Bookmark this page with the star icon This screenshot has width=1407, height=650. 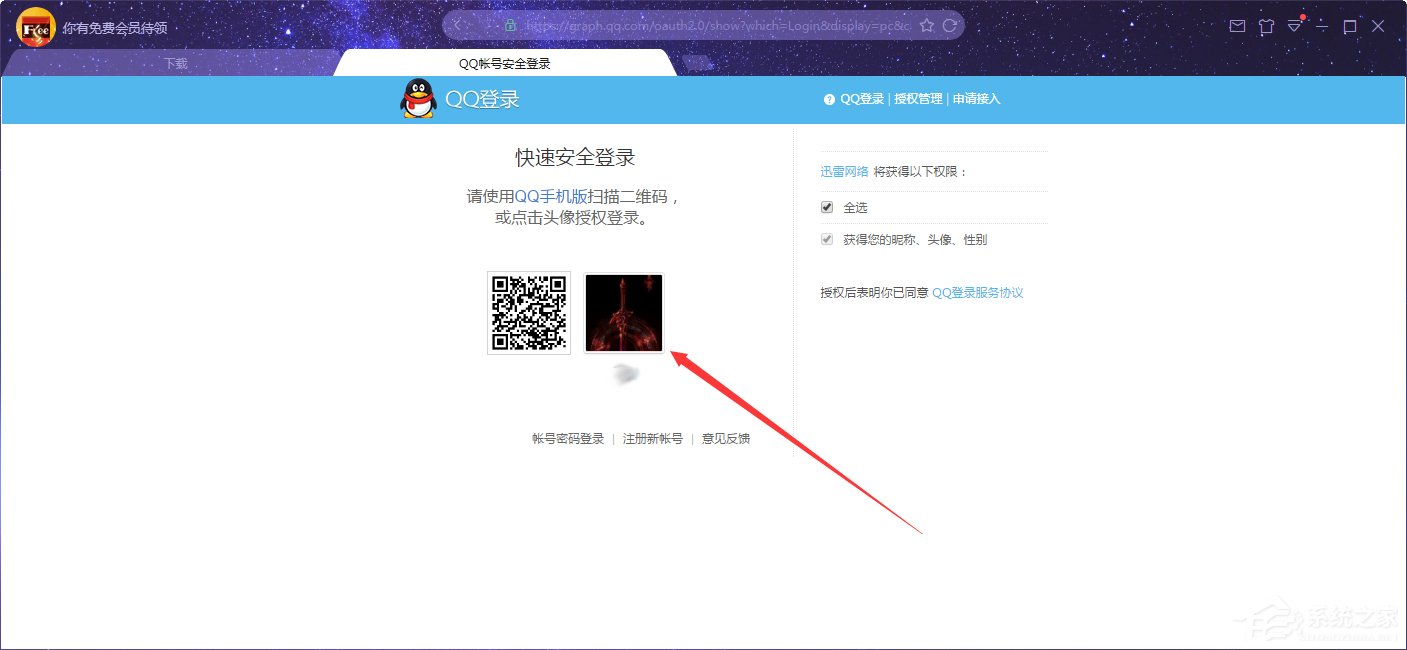tap(928, 24)
